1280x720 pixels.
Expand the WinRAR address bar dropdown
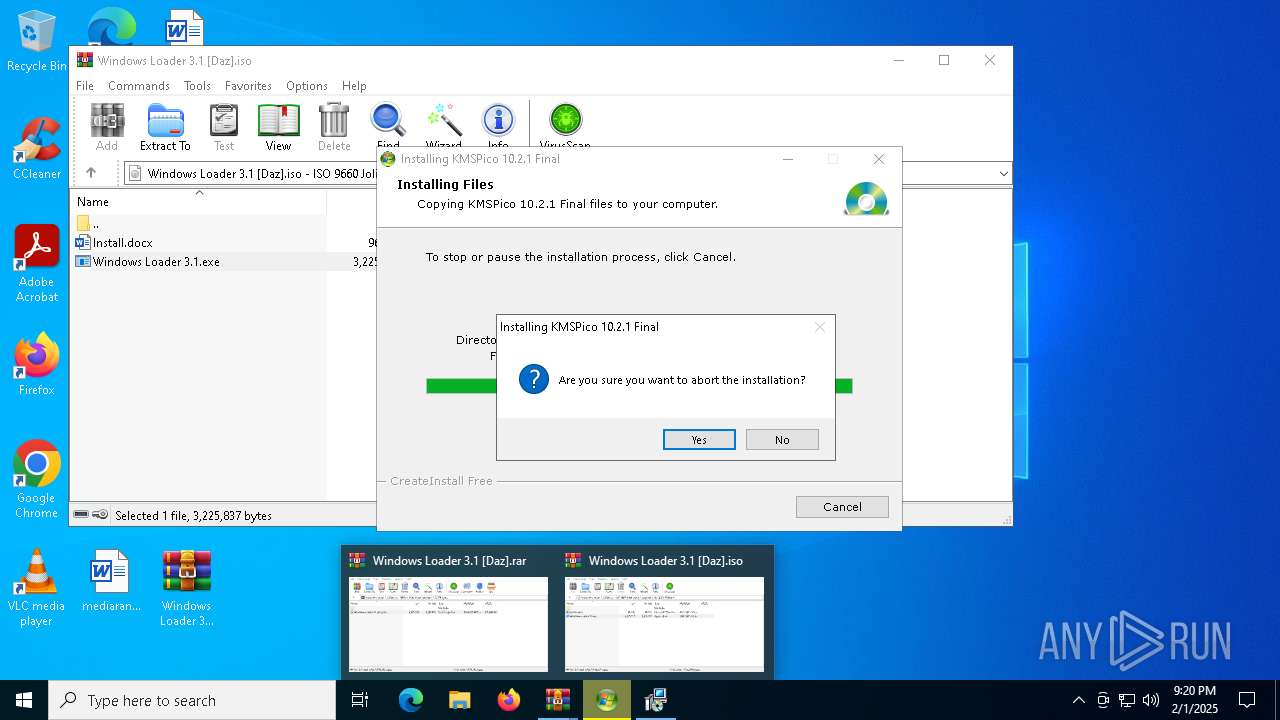1003,174
